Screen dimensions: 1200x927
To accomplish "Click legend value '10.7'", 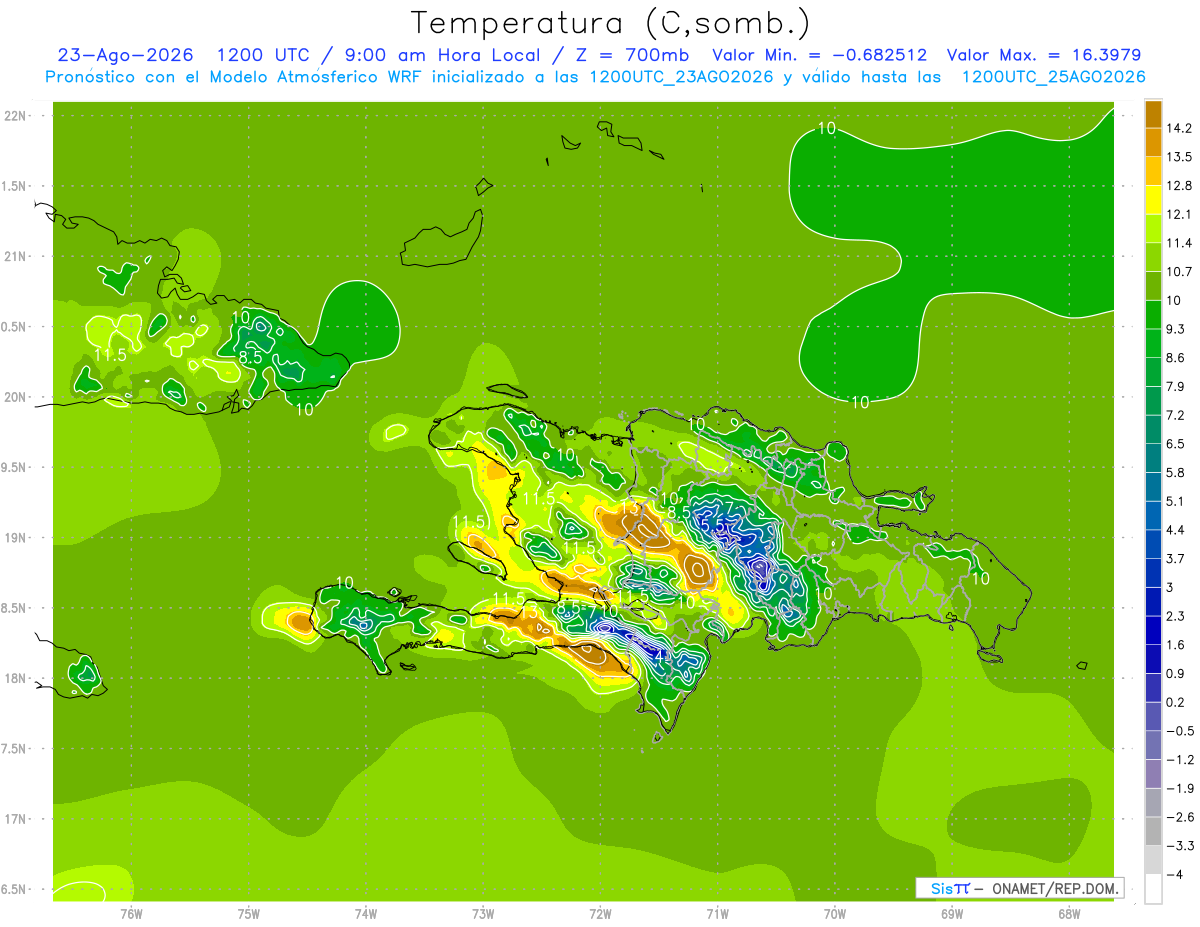I will [1179, 272].
